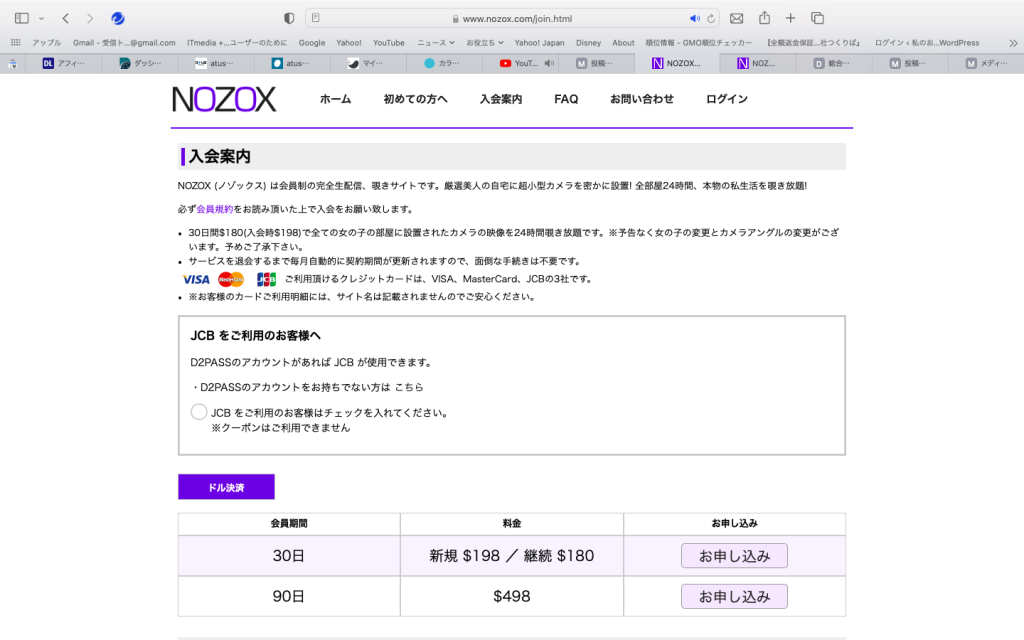Click the $498 price cell
This screenshot has height=640, width=1024.
[x=512, y=596]
